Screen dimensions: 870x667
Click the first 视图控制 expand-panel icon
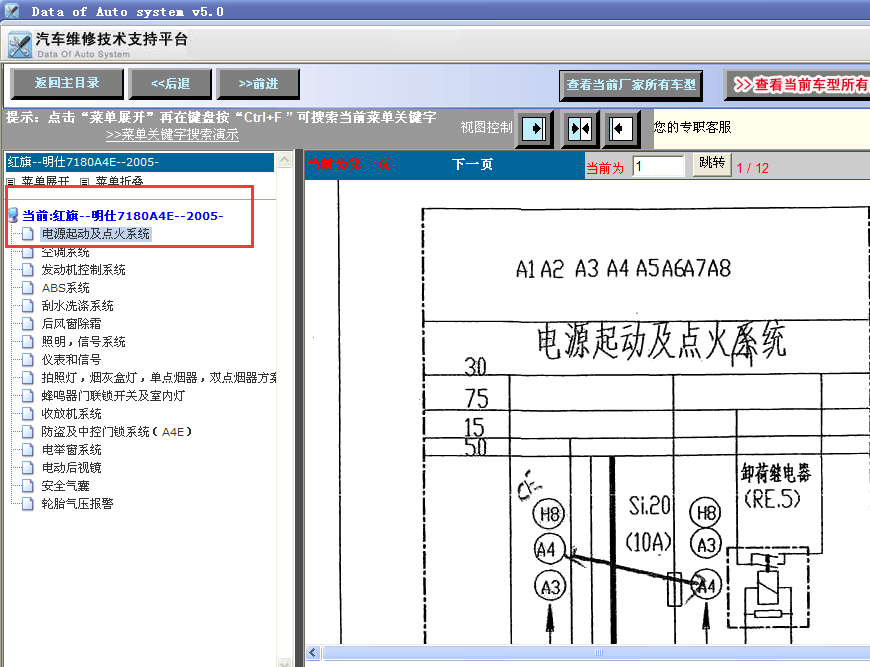533,129
